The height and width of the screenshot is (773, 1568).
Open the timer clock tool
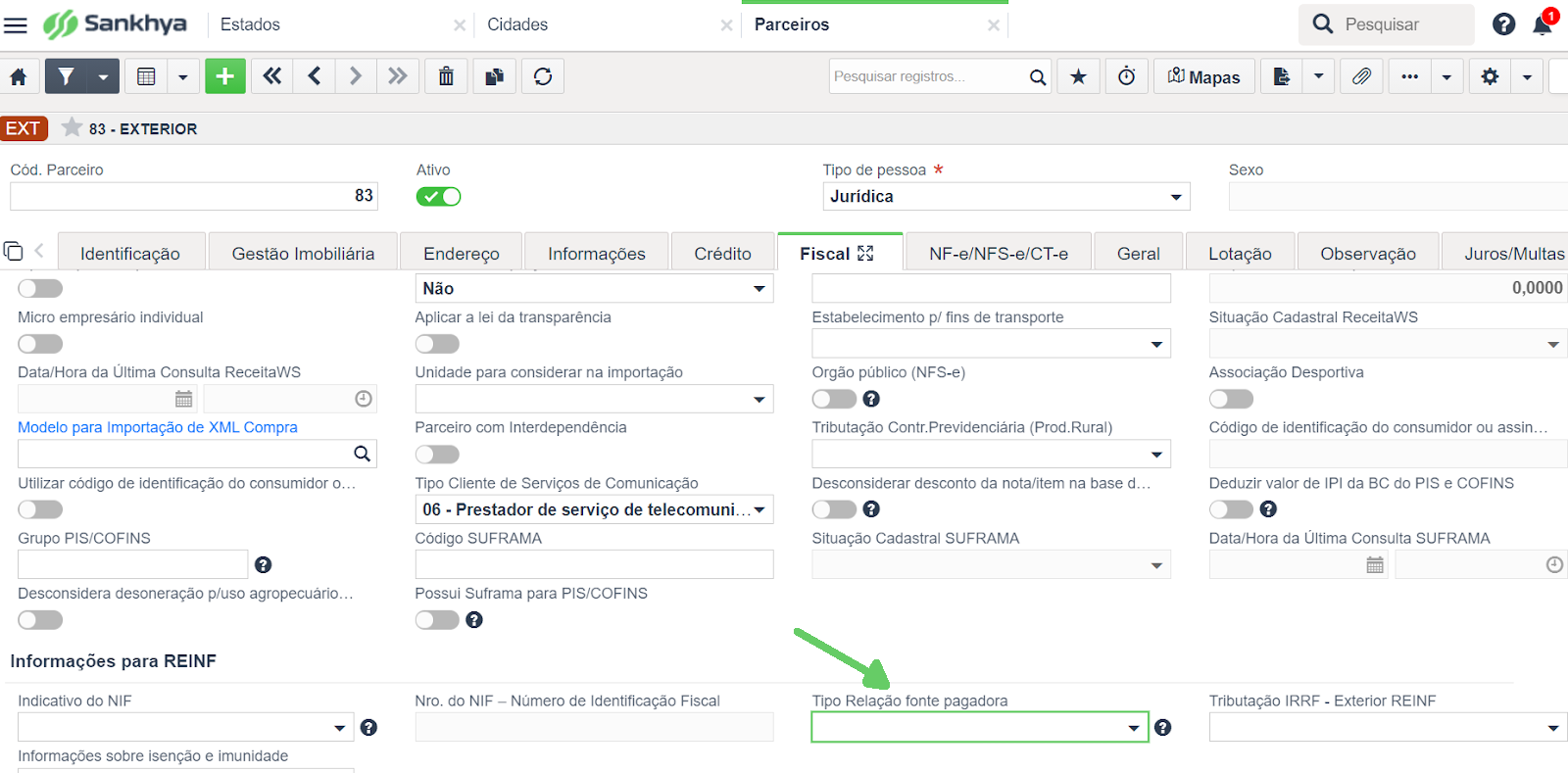pyautogui.click(x=1127, y=76)
